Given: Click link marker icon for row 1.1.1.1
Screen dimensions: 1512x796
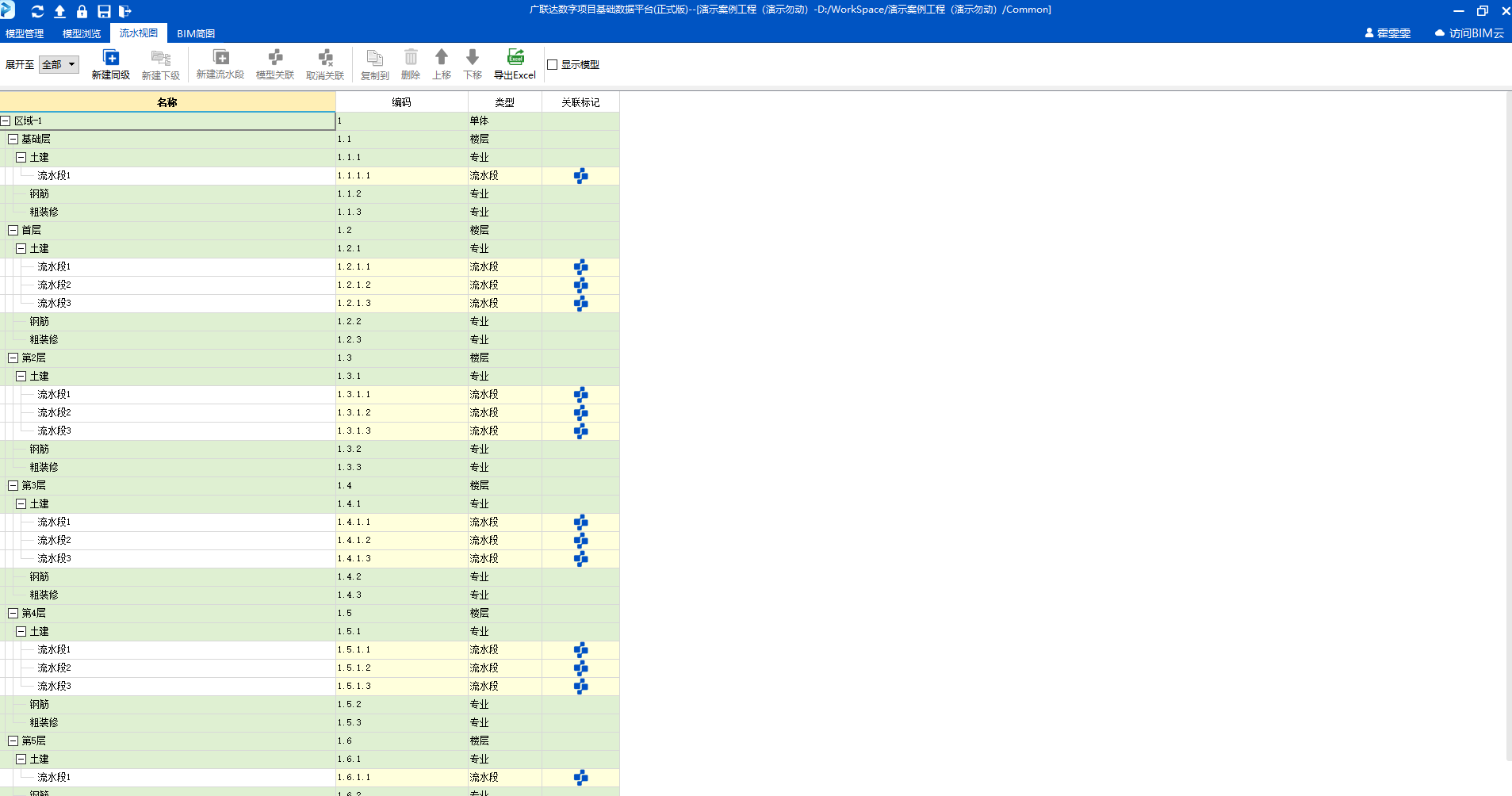Looking at the screenshot, I should pos(581,176).
